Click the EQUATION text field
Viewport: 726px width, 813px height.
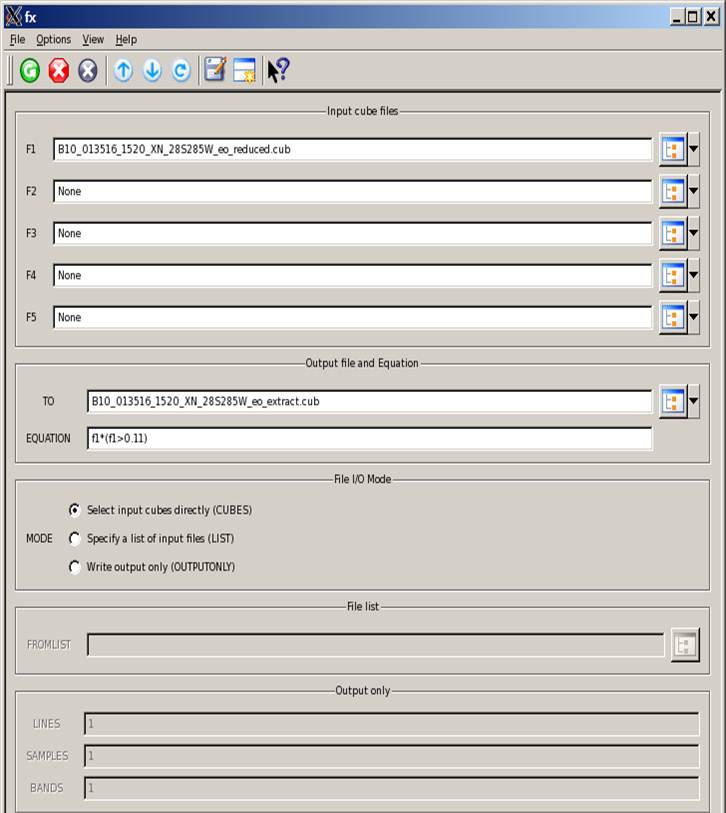(x=369, y=438)
